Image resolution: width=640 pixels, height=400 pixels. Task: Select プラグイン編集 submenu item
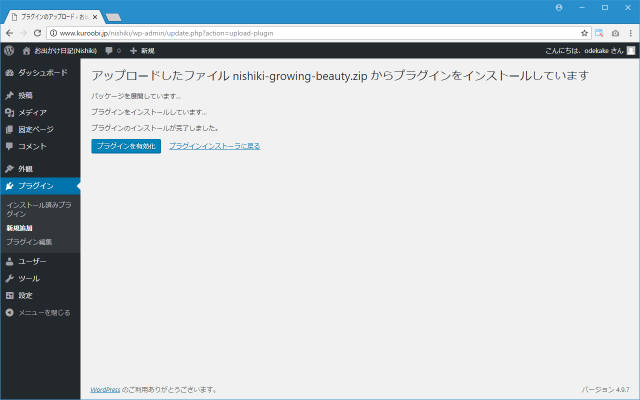[x=29, y=242]
